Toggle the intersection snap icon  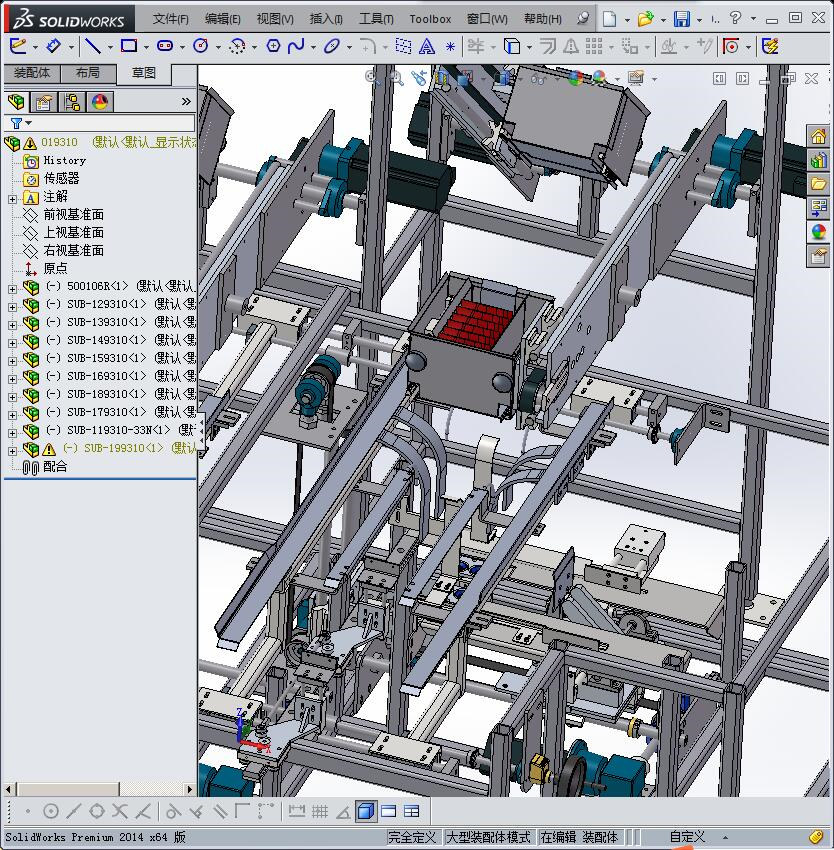[120, 812]
